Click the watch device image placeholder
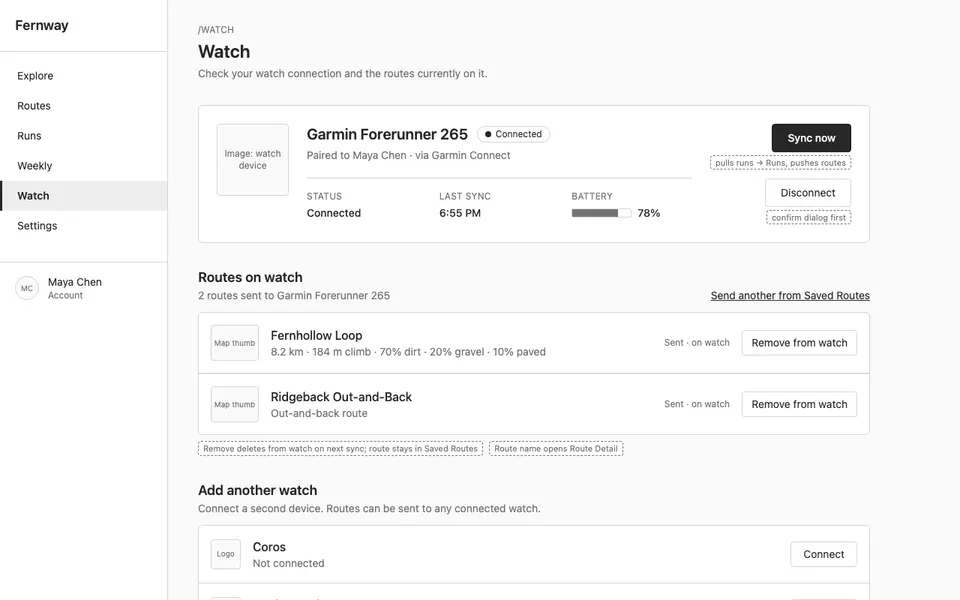This screenshot has height=600, width=960. pyautogui.click(x=252, y=160)
